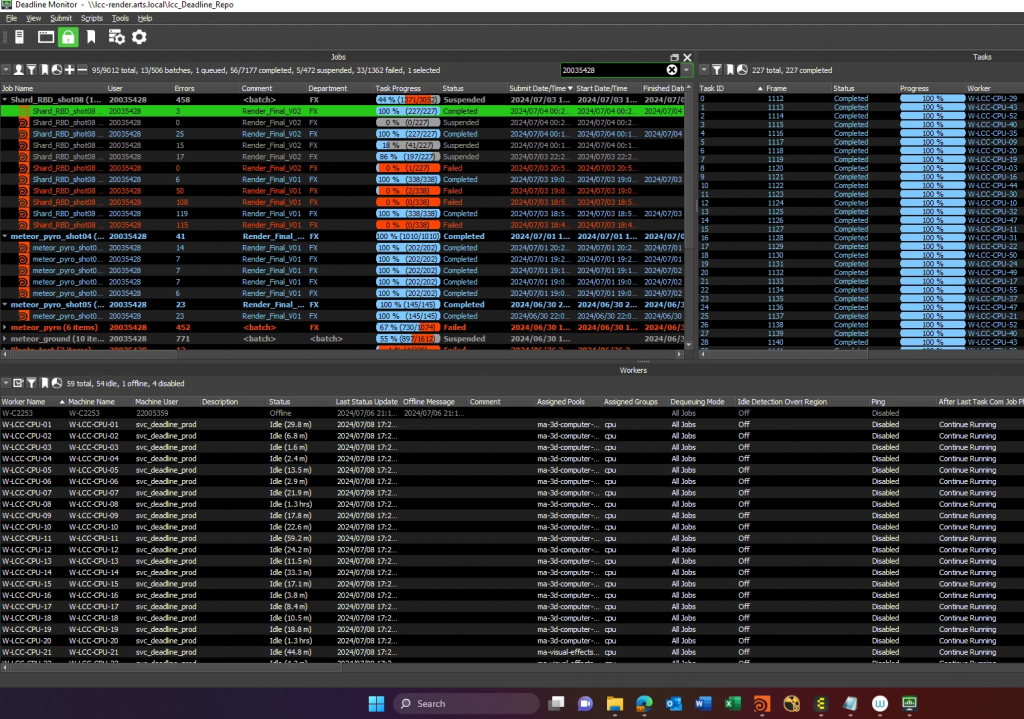The image size is (1024, 719).
Task: Click the bookmark icon in Jobs toolbar
Action: click(44, 70)
